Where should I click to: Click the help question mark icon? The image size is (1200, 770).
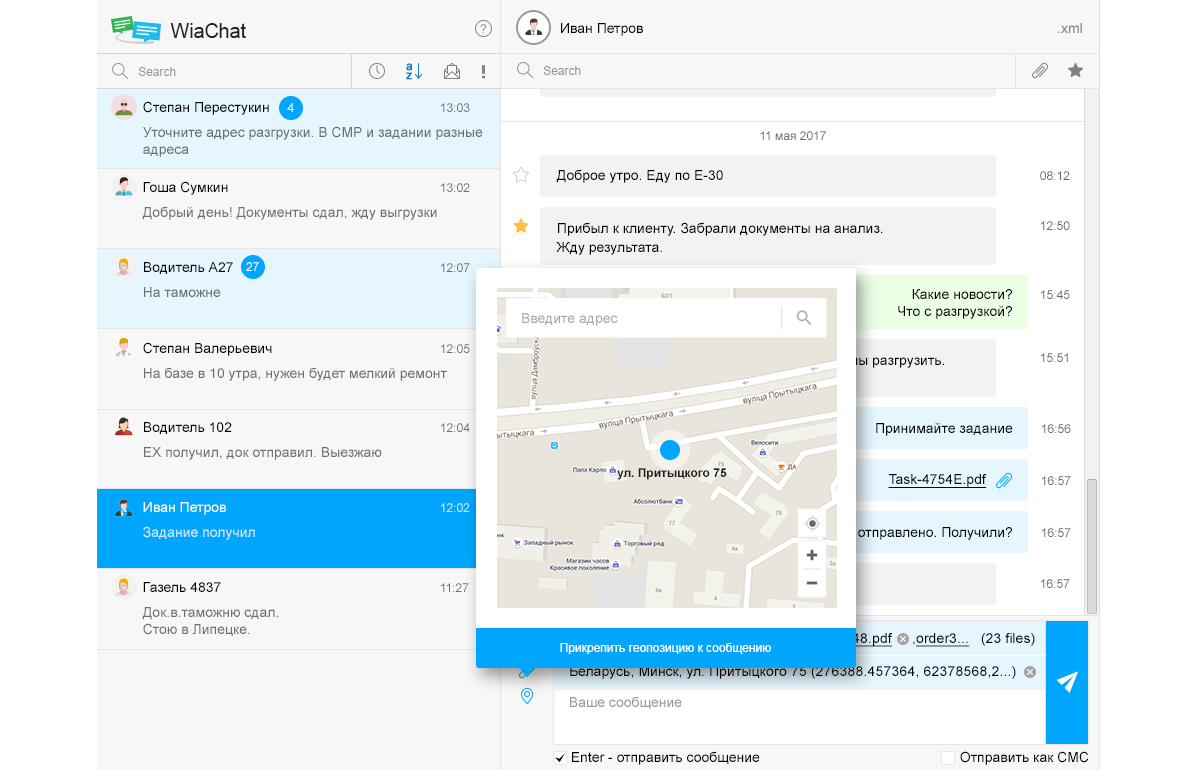pyautogui.click(x=484, y=29)
